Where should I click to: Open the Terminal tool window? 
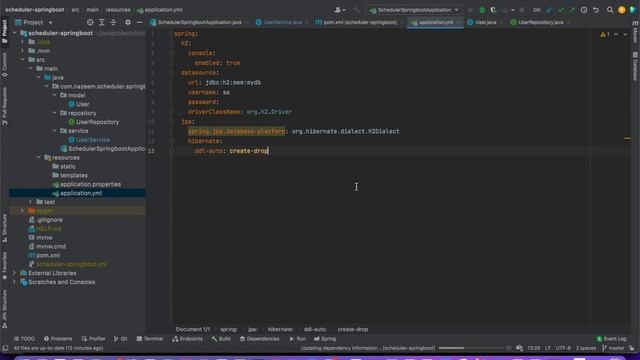coord(150,339)
